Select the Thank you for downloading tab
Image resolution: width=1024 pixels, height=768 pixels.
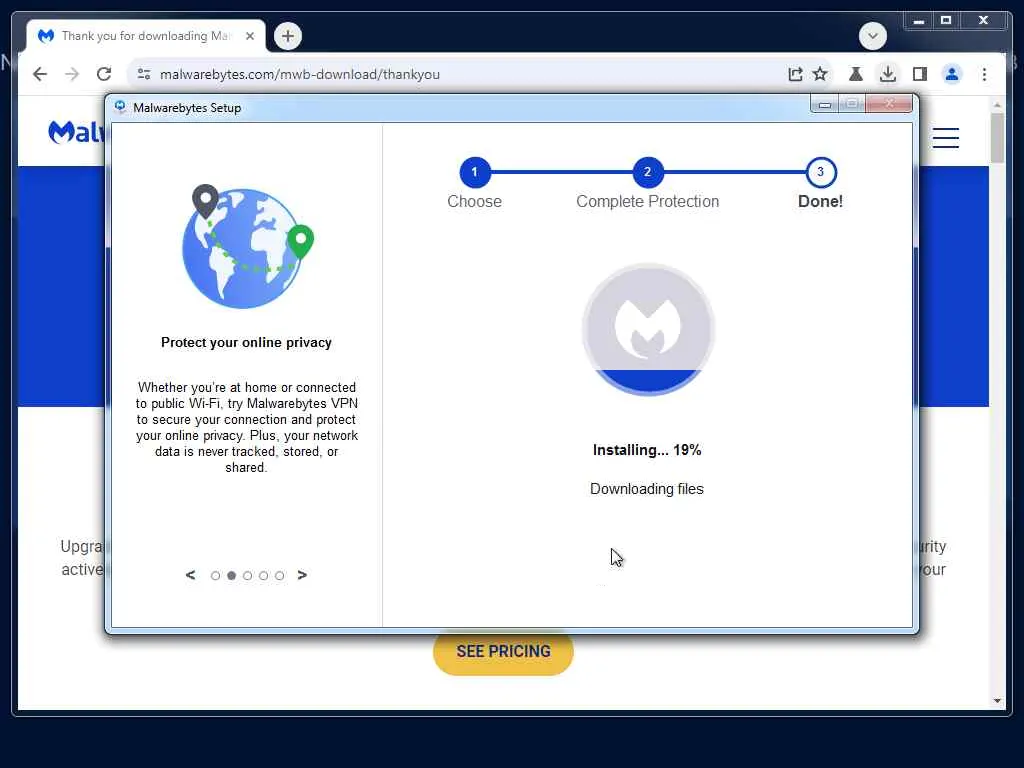146,36
